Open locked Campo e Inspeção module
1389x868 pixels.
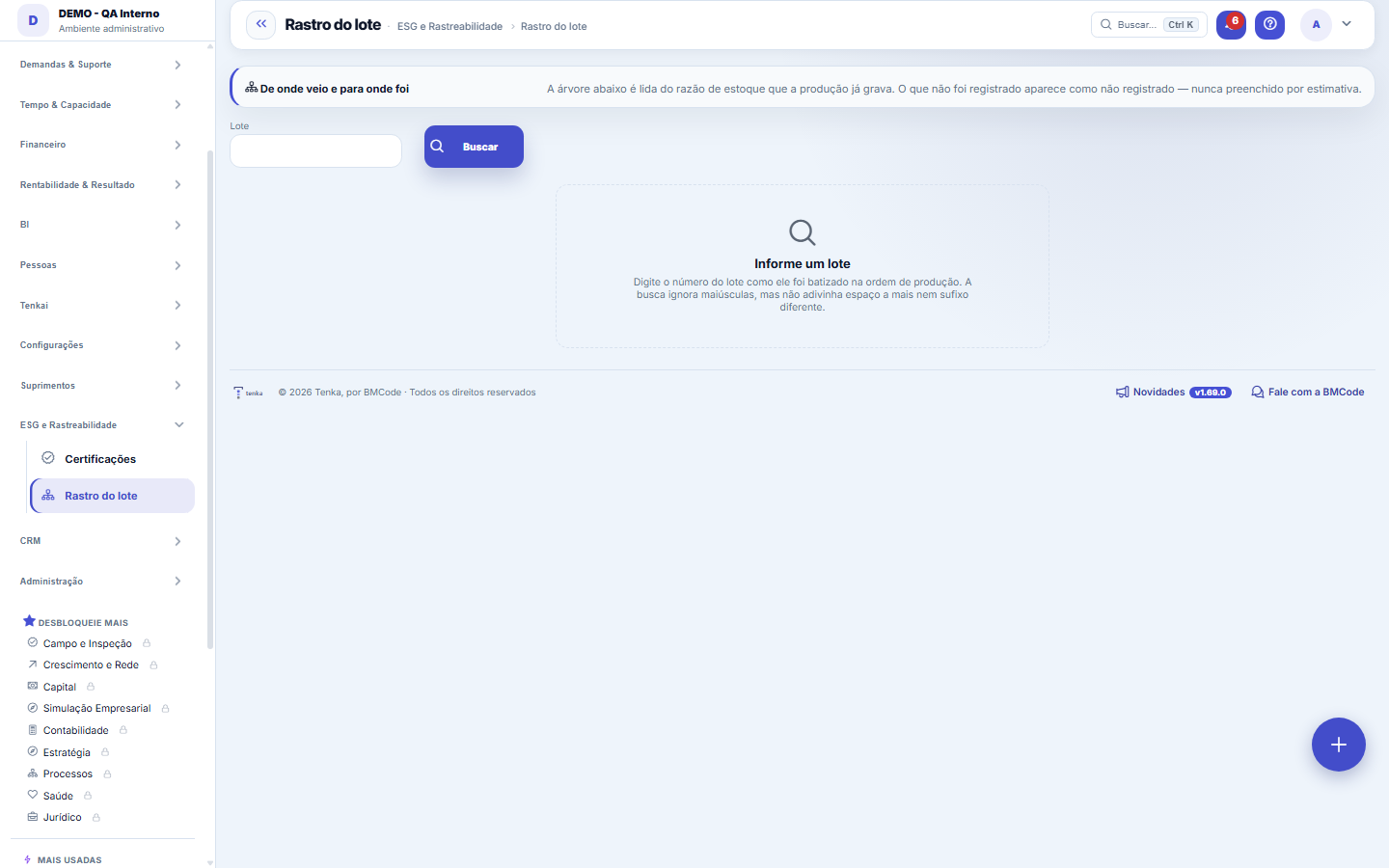tap(88, 643)
